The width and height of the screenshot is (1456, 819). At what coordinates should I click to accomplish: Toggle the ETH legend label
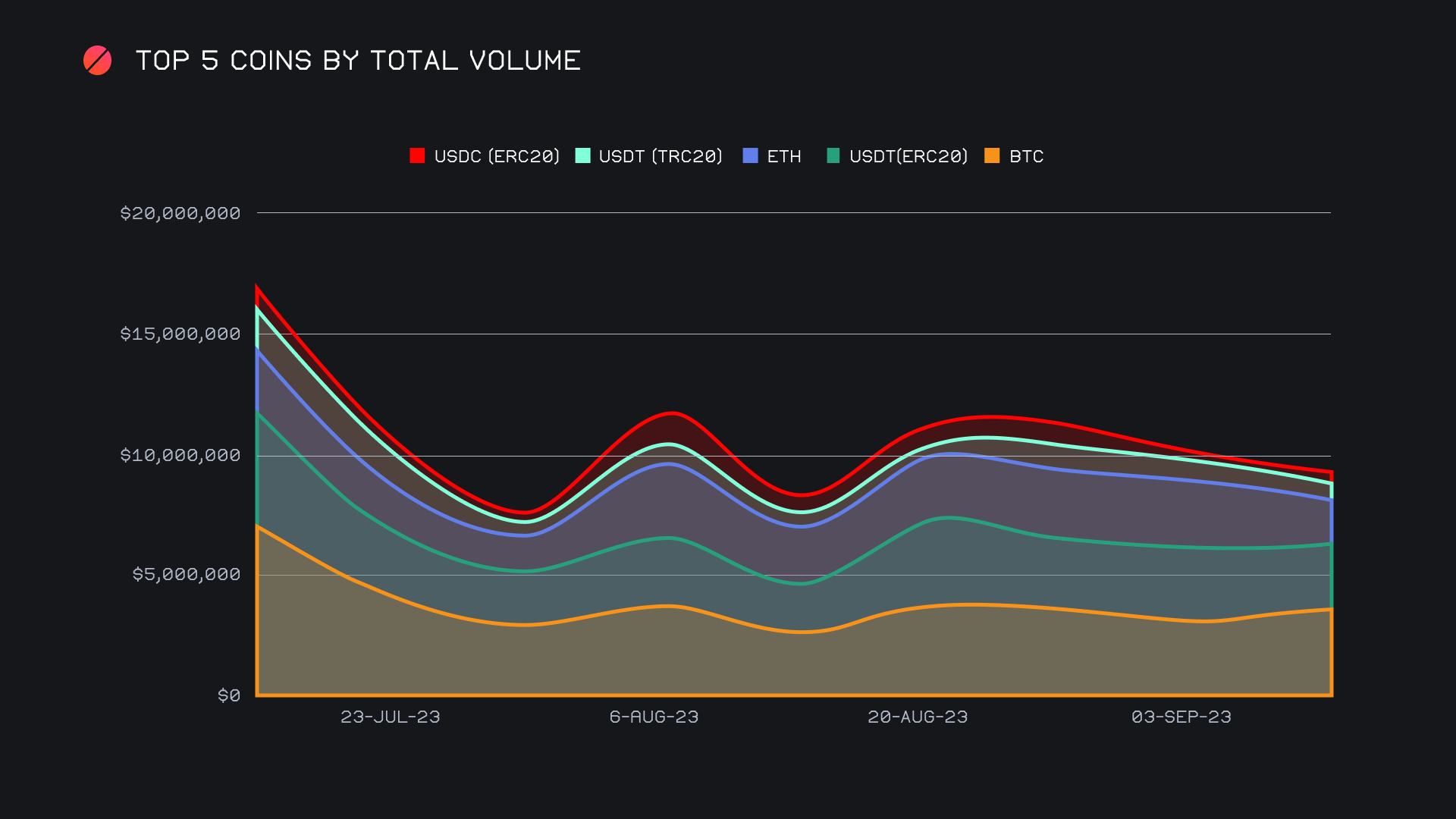click(x=784, y=156)
